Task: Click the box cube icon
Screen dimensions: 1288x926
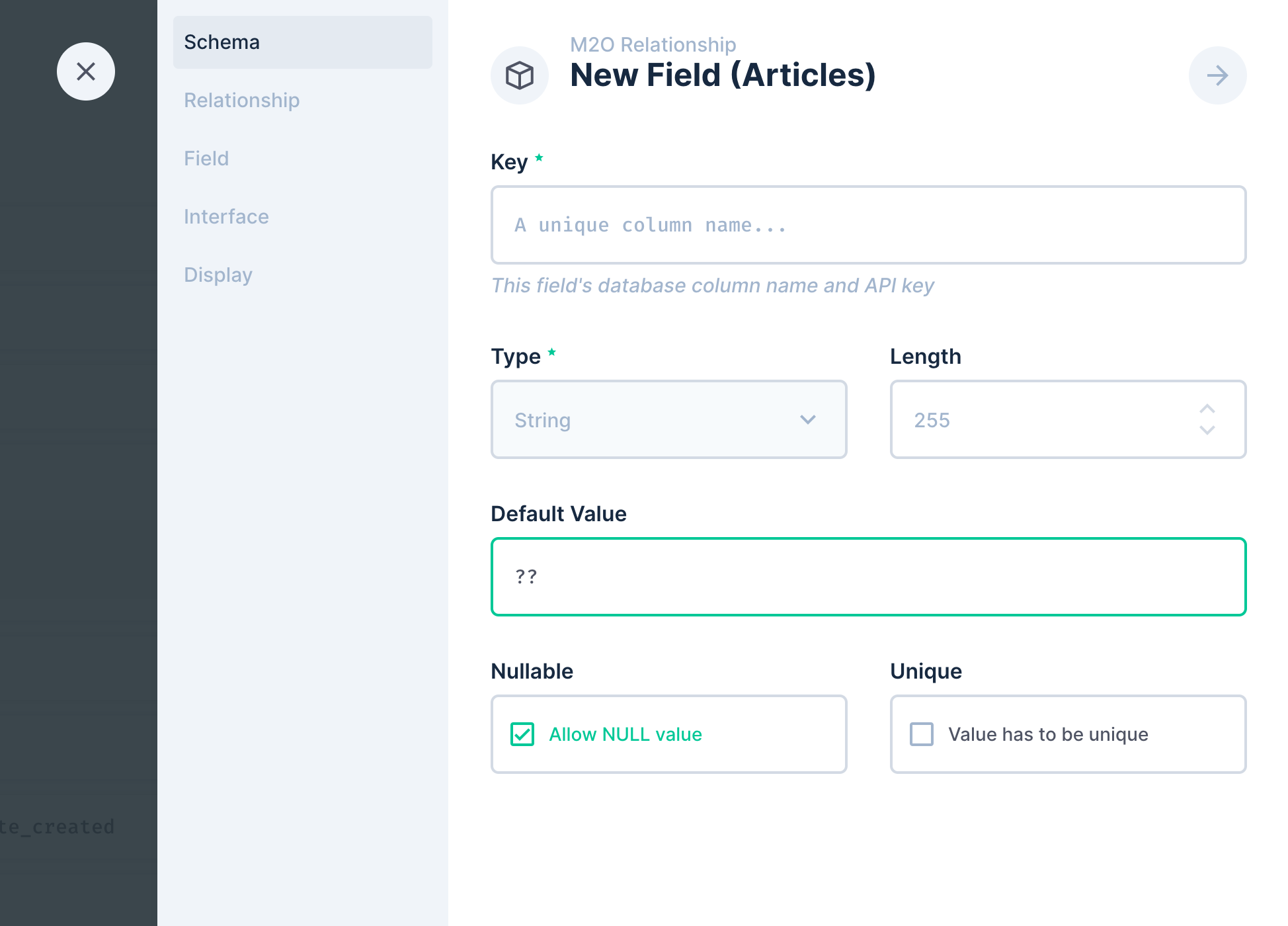Action: click(520, 75)
